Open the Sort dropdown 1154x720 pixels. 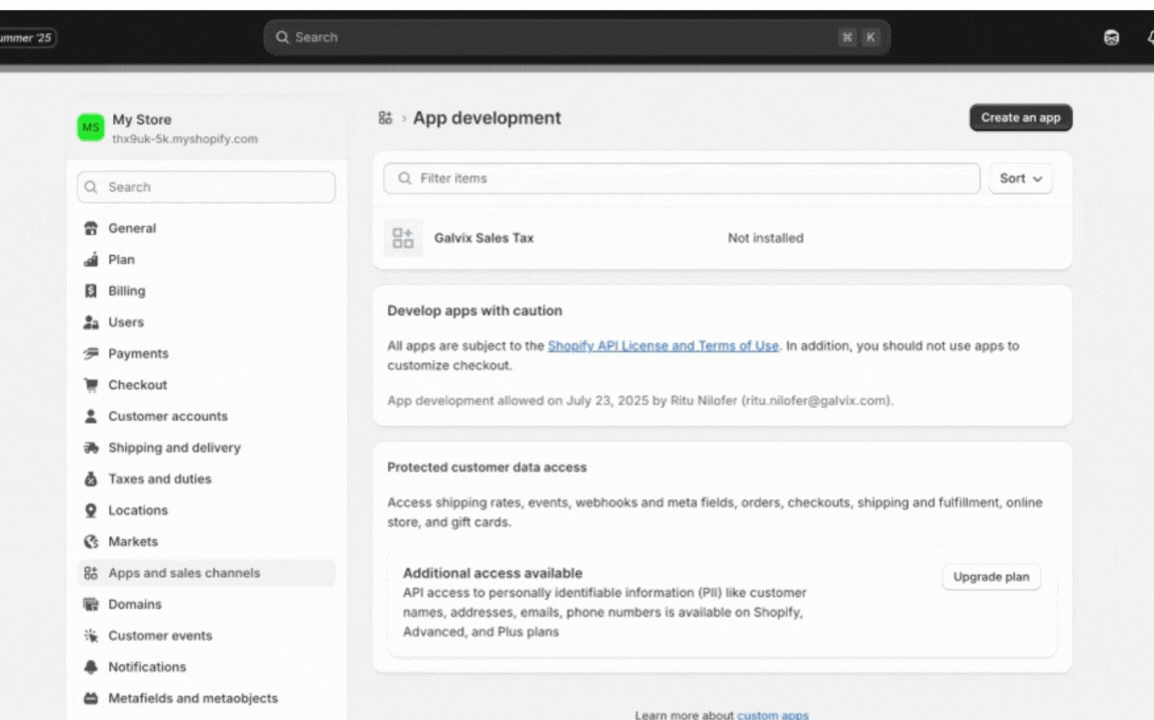click(x=1021, y=178)
